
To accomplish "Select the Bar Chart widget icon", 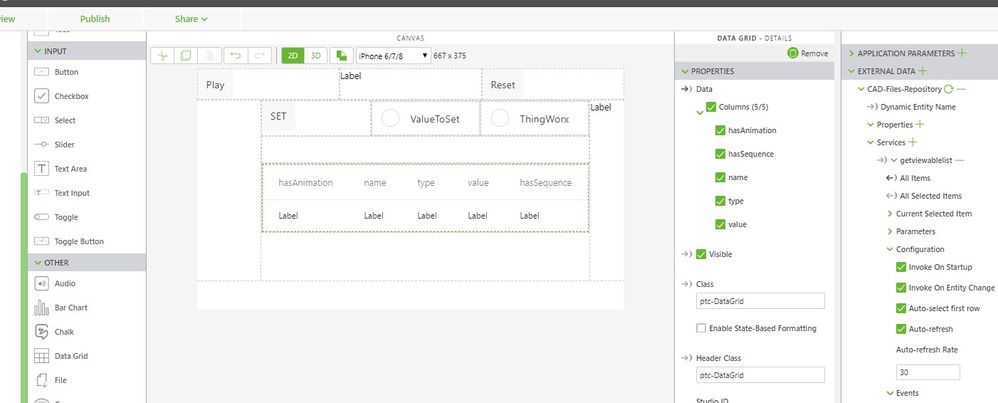I will [41, 308].
